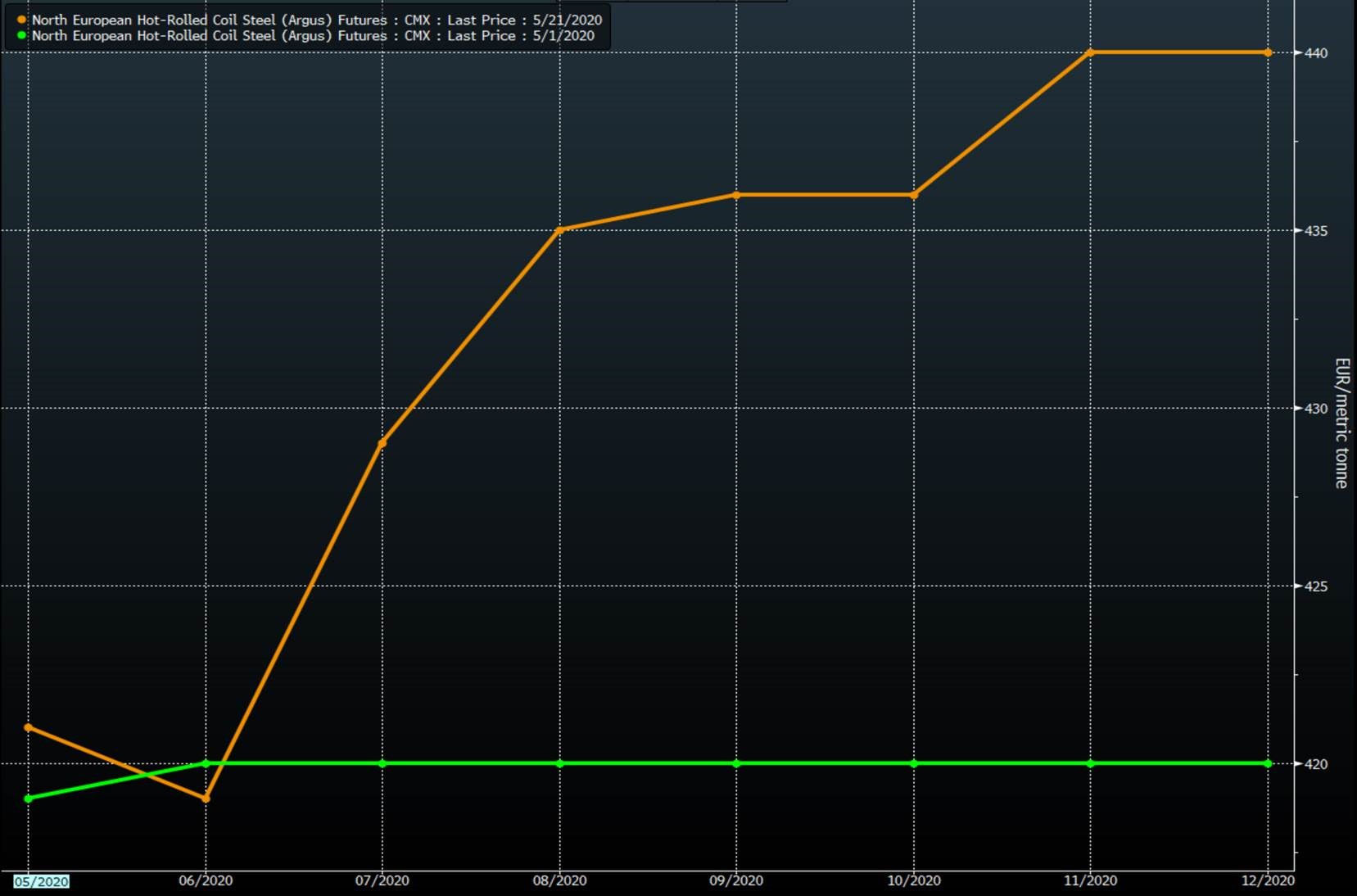Click the highlighted 05/2020 x-axis label

click(41, 881)
